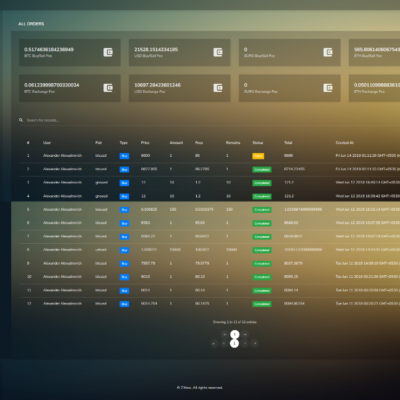This screenshot has width=400, height=400.
Task: Click the Buy badge in row 8
Action: point(124,250)
